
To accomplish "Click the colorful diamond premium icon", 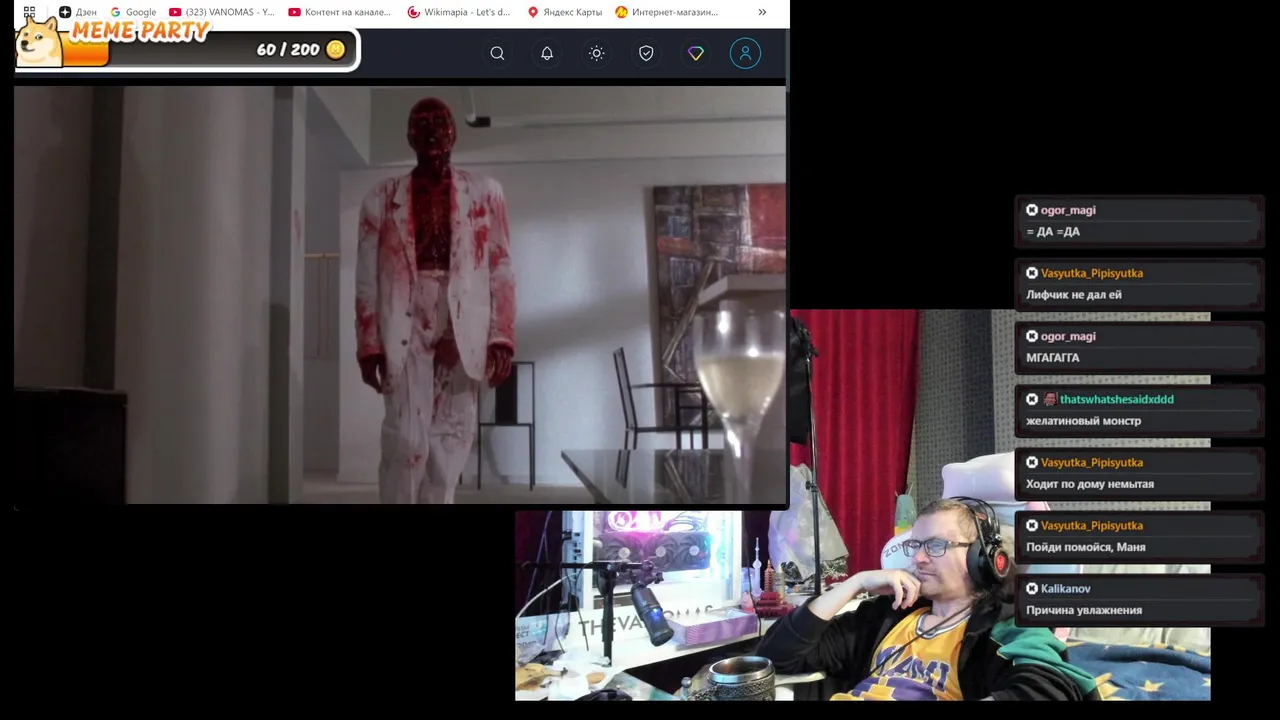I will coord(696,53).
